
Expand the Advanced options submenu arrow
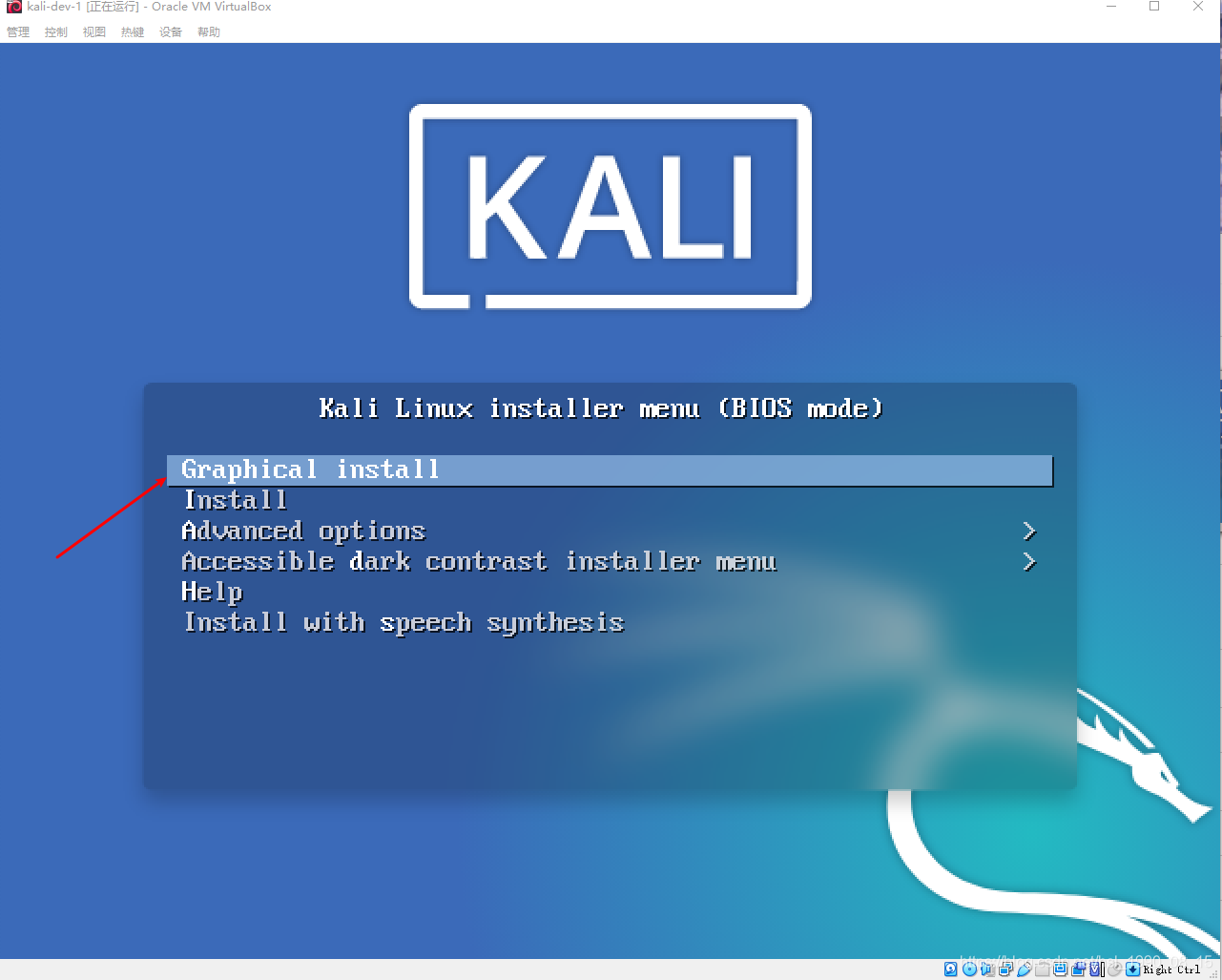1029,531
